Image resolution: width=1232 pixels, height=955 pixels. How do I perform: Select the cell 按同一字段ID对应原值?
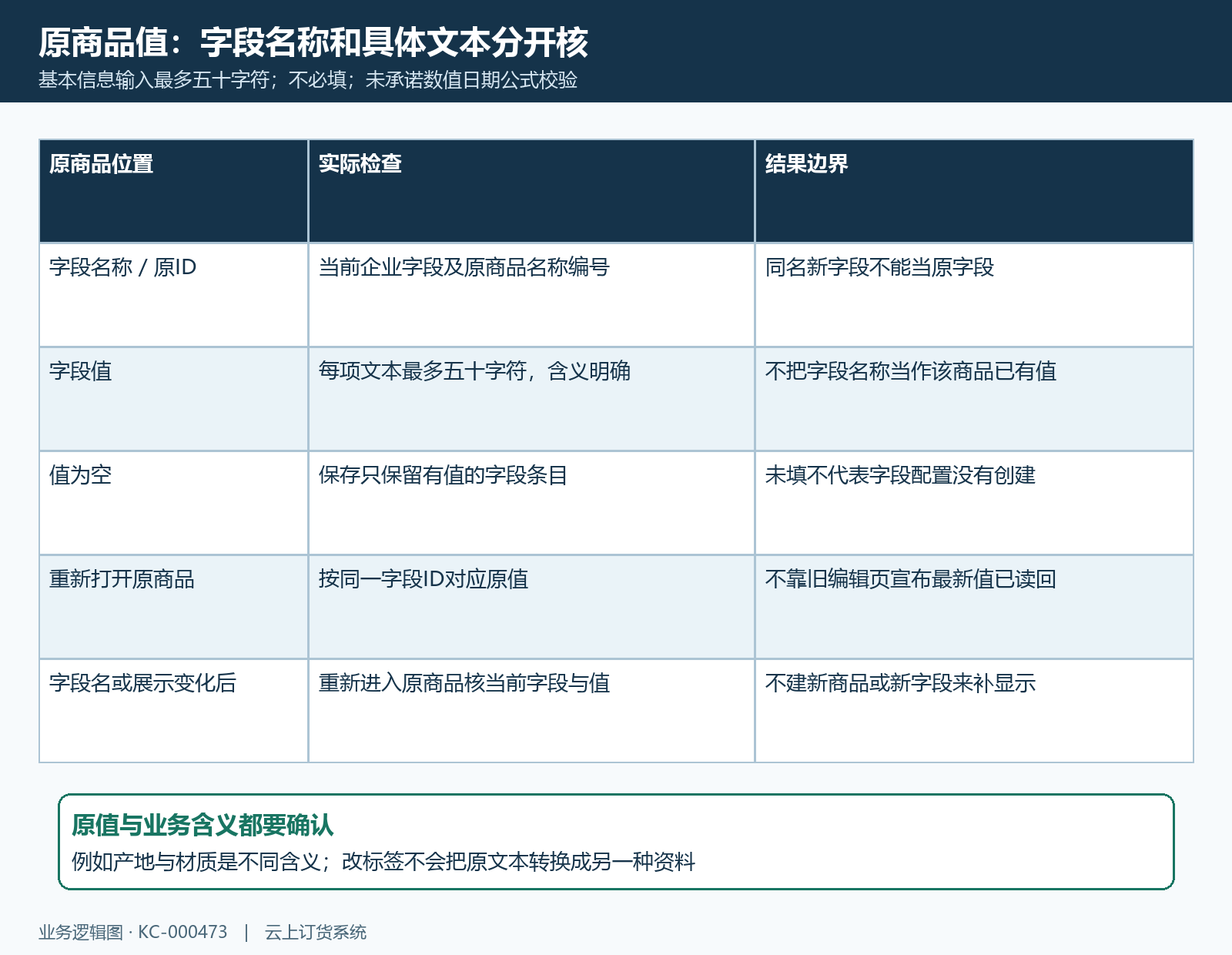pos(531,607)
